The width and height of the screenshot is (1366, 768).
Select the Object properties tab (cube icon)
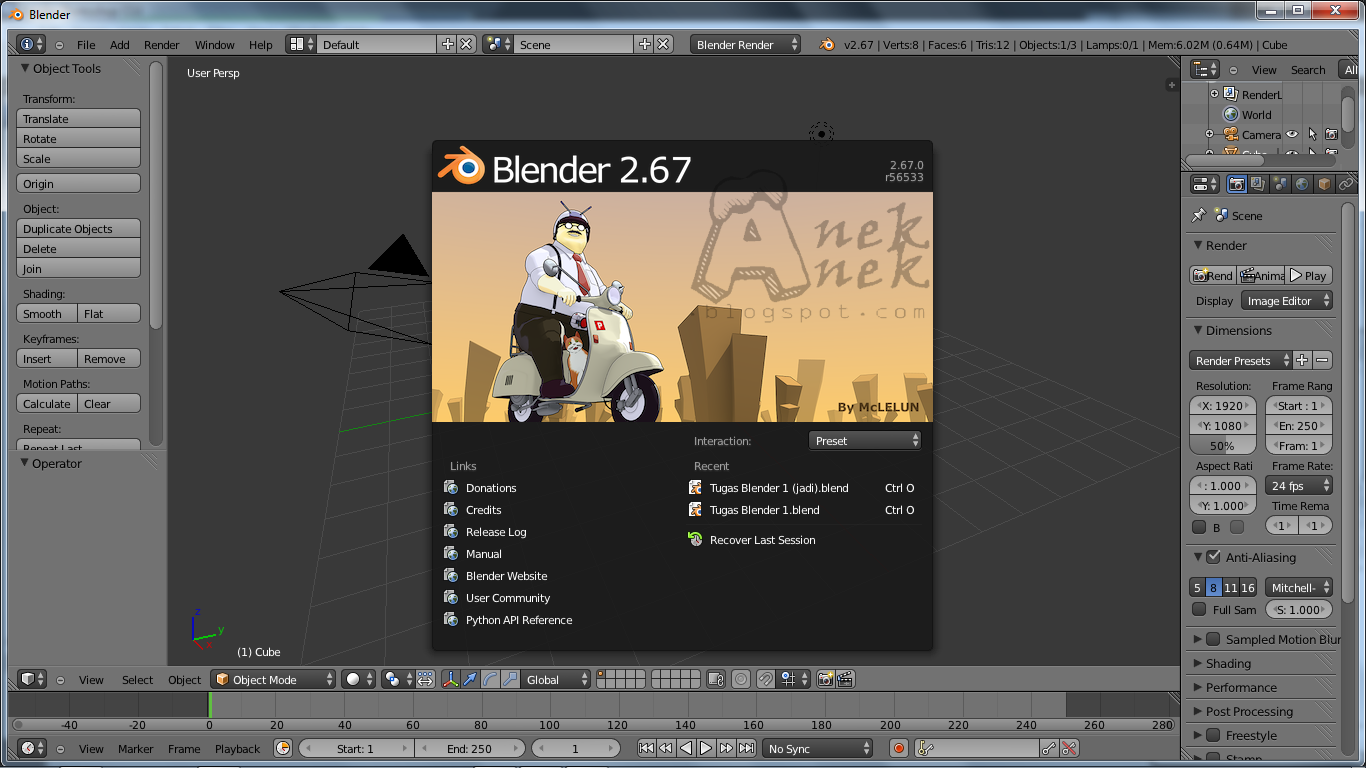pyautogui.click(x=1324, y=184)
